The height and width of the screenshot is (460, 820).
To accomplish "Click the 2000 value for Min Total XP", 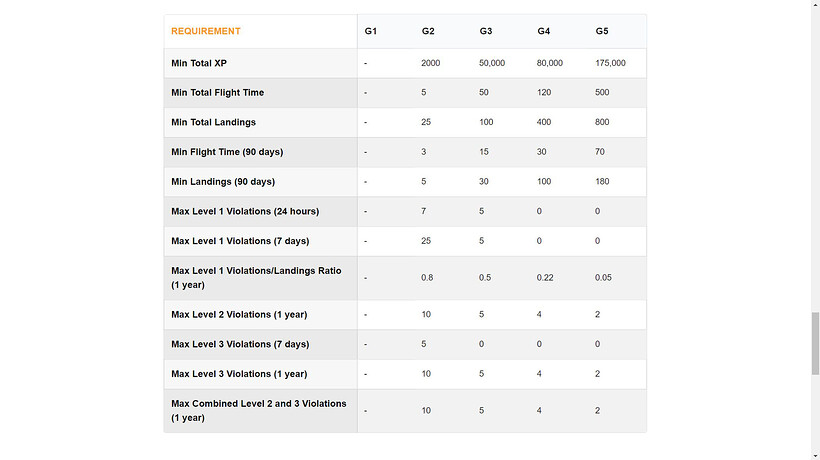I will tap(430, 63).
